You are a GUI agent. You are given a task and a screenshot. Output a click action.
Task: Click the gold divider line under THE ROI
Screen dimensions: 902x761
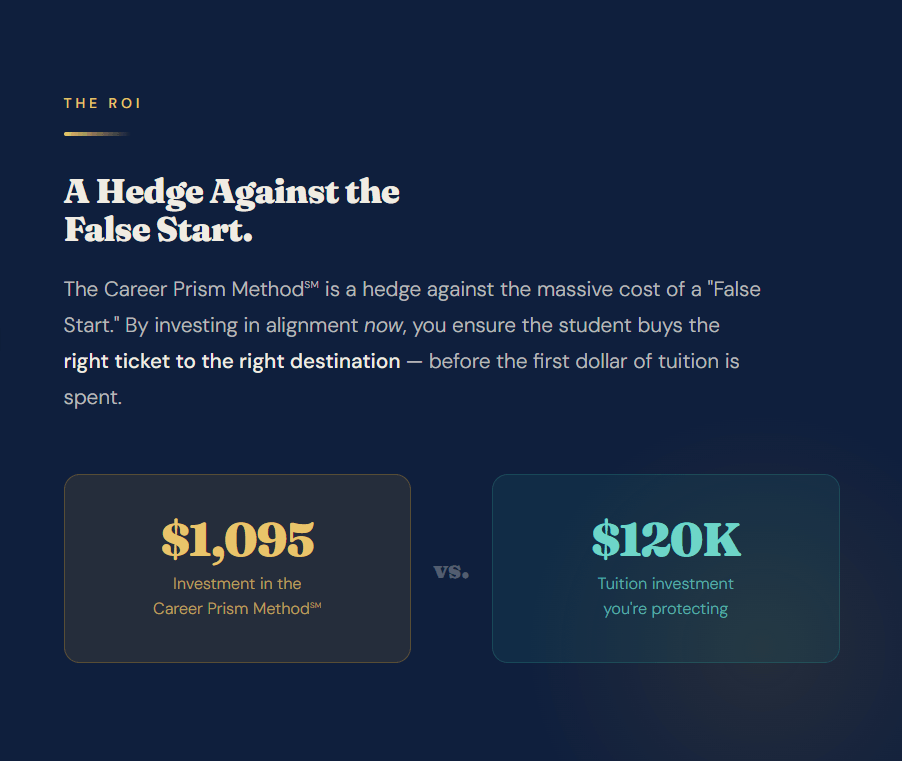(x=96, y=133)
